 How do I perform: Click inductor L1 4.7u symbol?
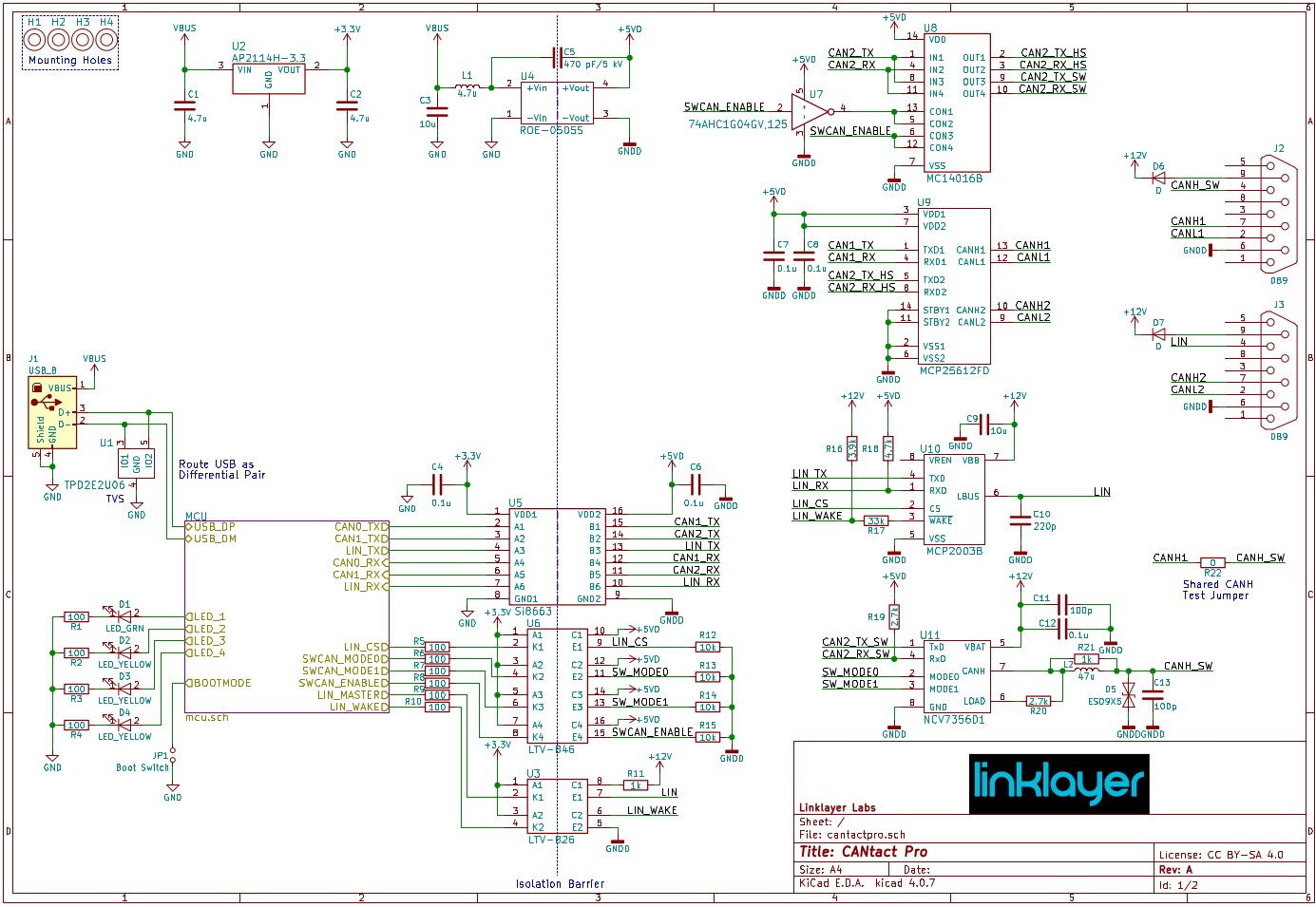(x=467, y=86)
